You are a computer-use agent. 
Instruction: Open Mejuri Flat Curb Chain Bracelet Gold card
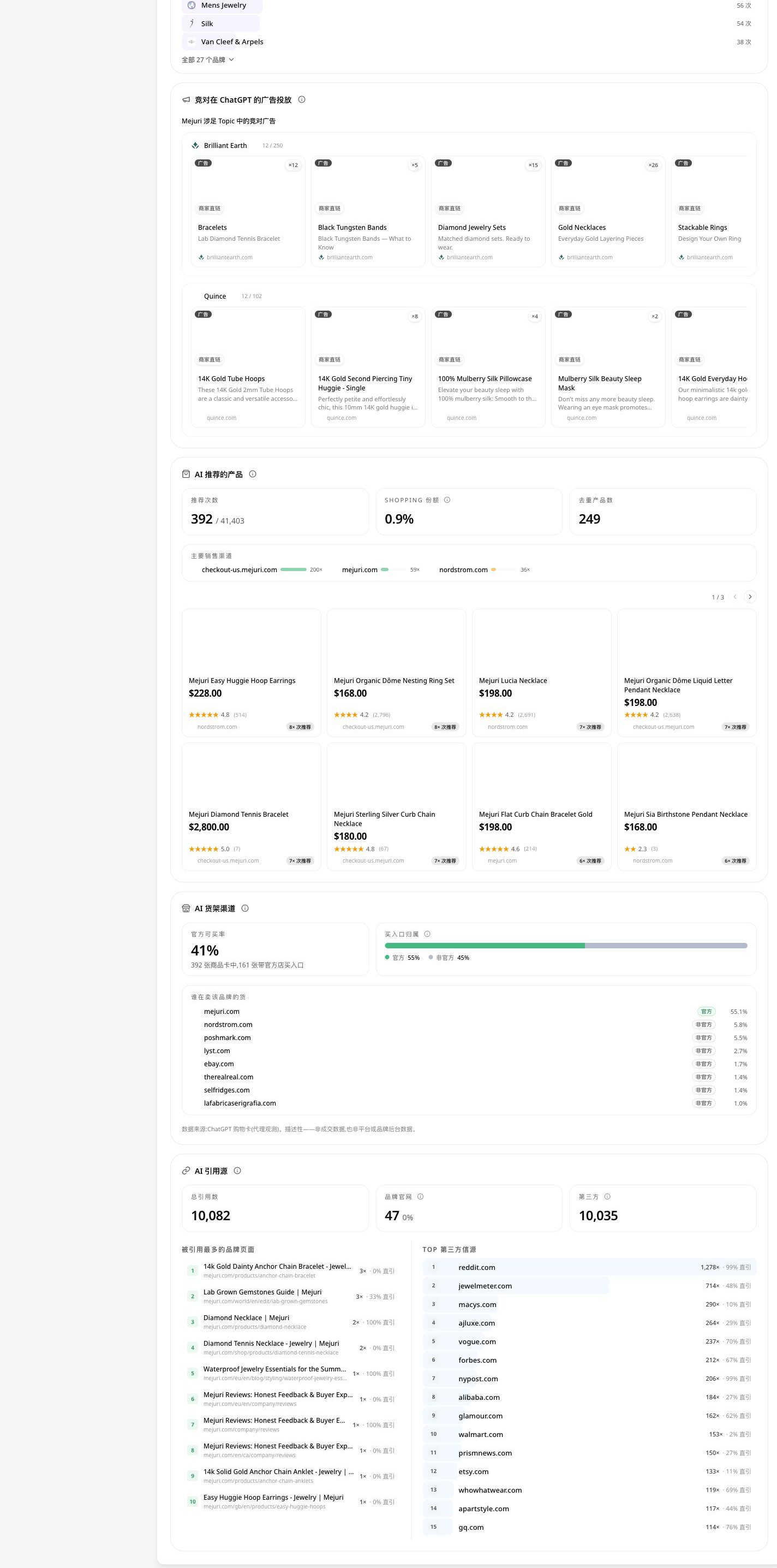click(x=541, y=806)
